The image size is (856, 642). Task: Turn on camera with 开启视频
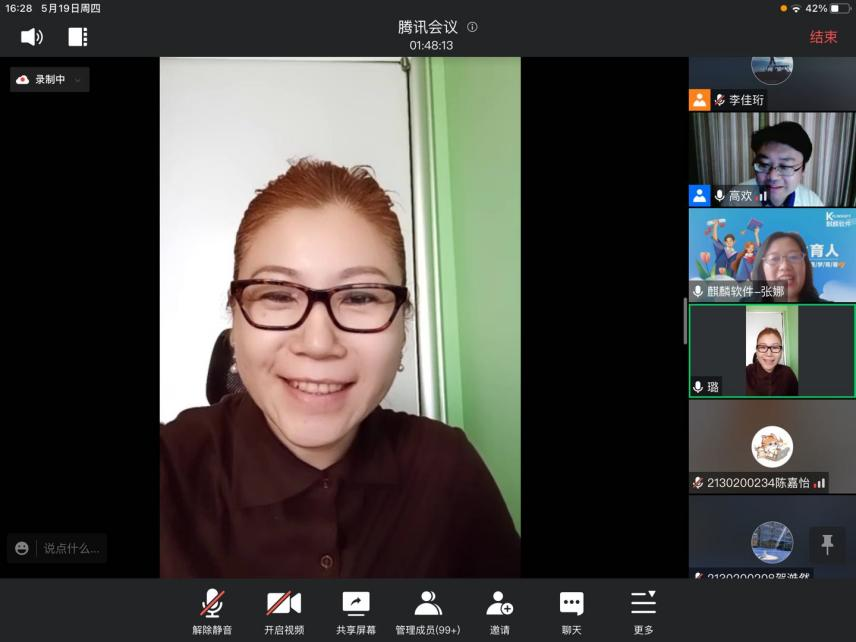[284, 613]
